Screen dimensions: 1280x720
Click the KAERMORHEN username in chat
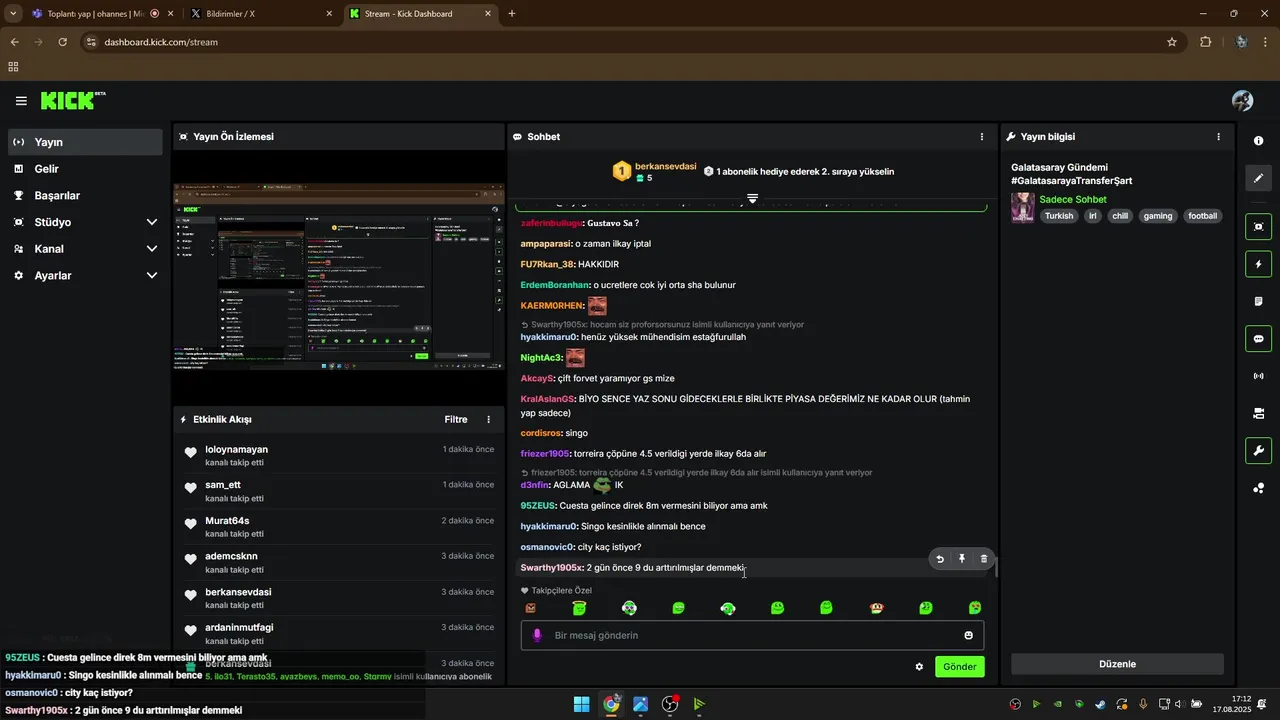[552, 306]
